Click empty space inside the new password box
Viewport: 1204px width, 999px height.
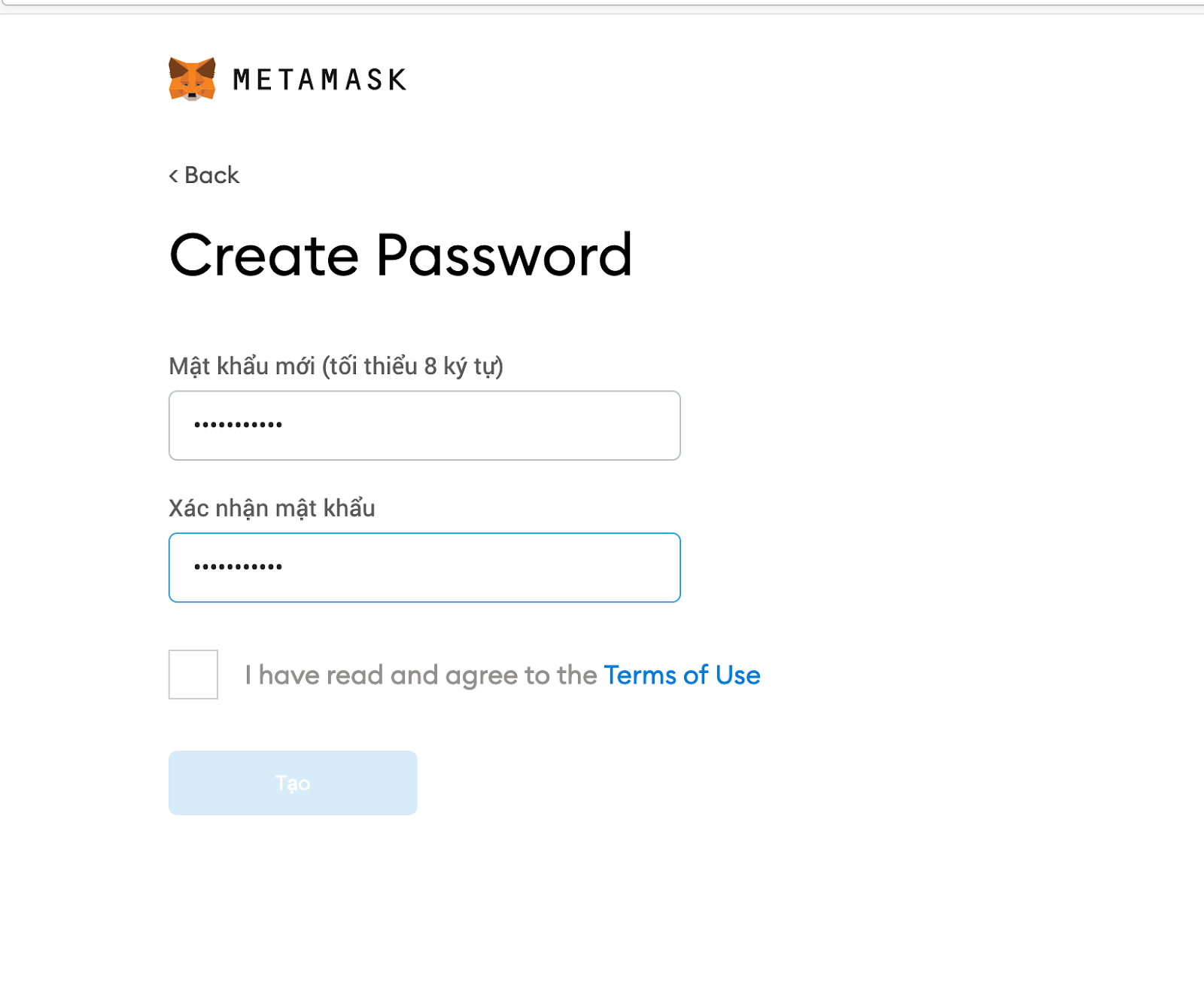coord(482,425)
